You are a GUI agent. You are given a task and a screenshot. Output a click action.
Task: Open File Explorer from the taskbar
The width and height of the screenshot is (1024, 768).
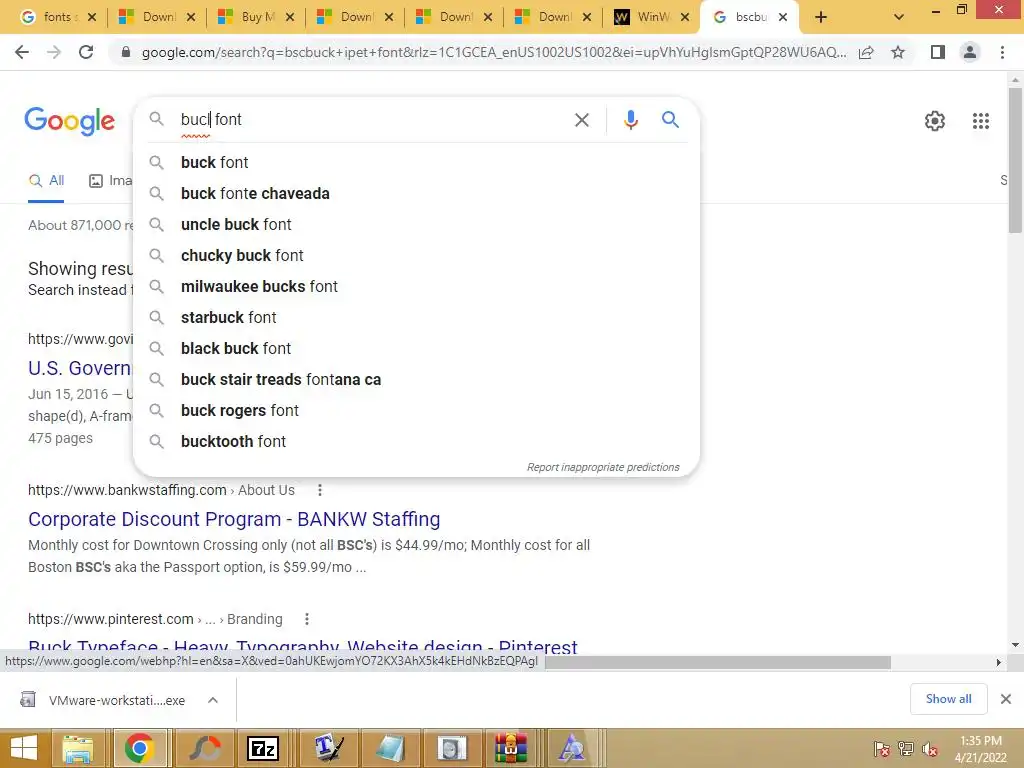[78, 748]
